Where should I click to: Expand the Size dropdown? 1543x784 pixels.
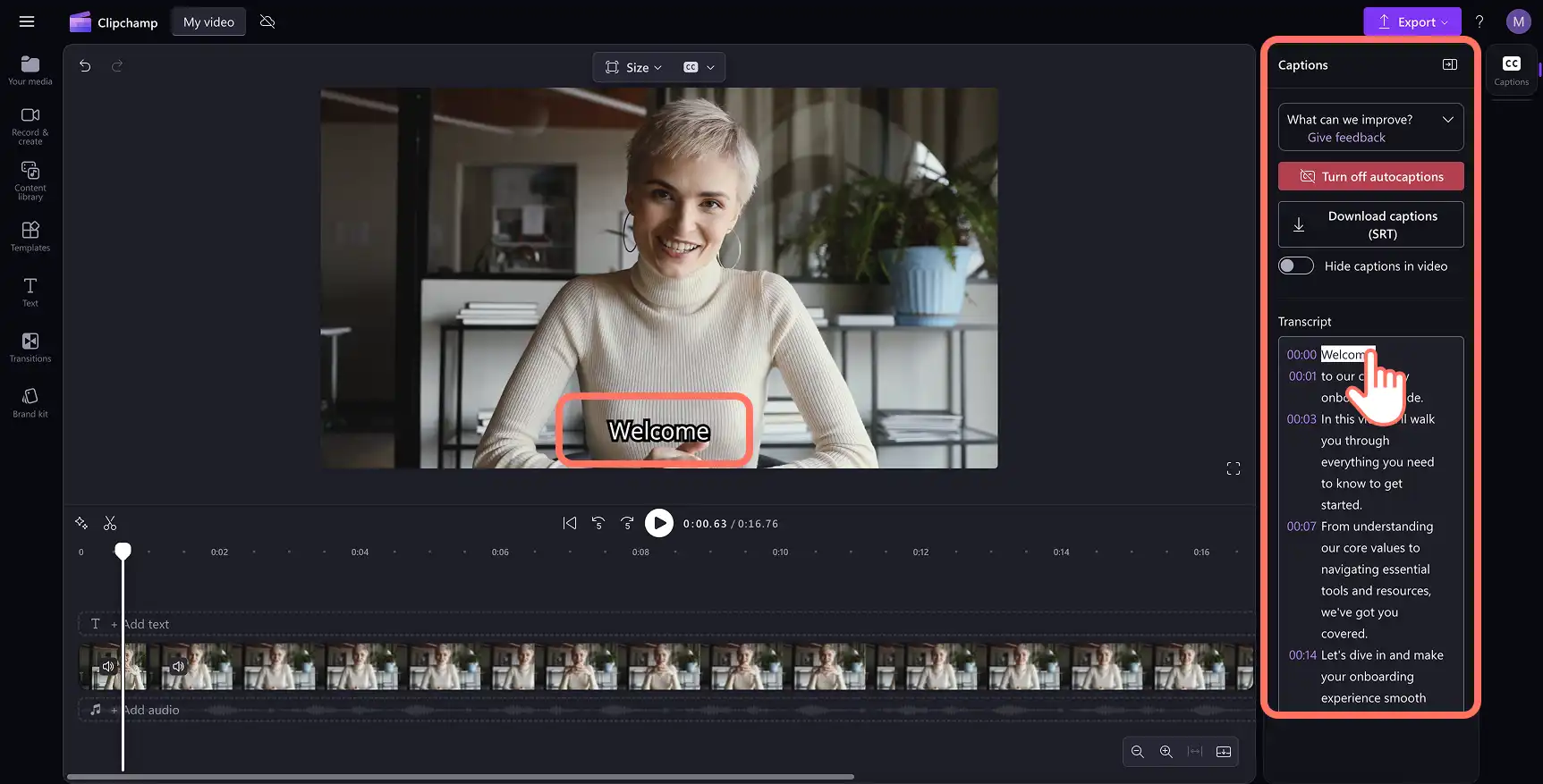(x=633, y=67)
